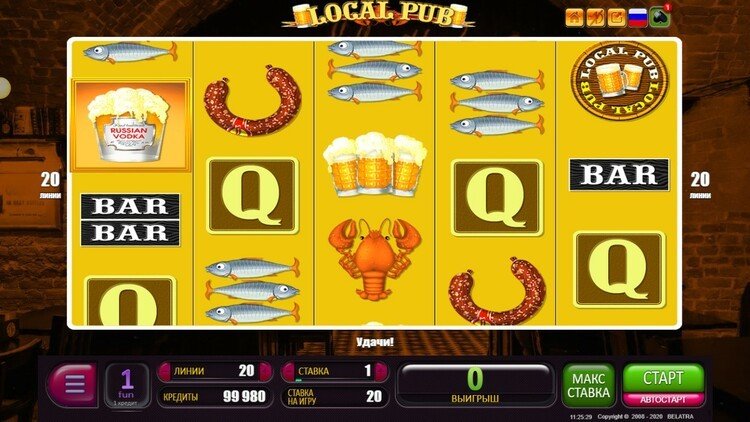Toggle sound with the mute speaker icon
Viewport: 750px width, 422px height.
pyautogui.click(x=596, y=18)
